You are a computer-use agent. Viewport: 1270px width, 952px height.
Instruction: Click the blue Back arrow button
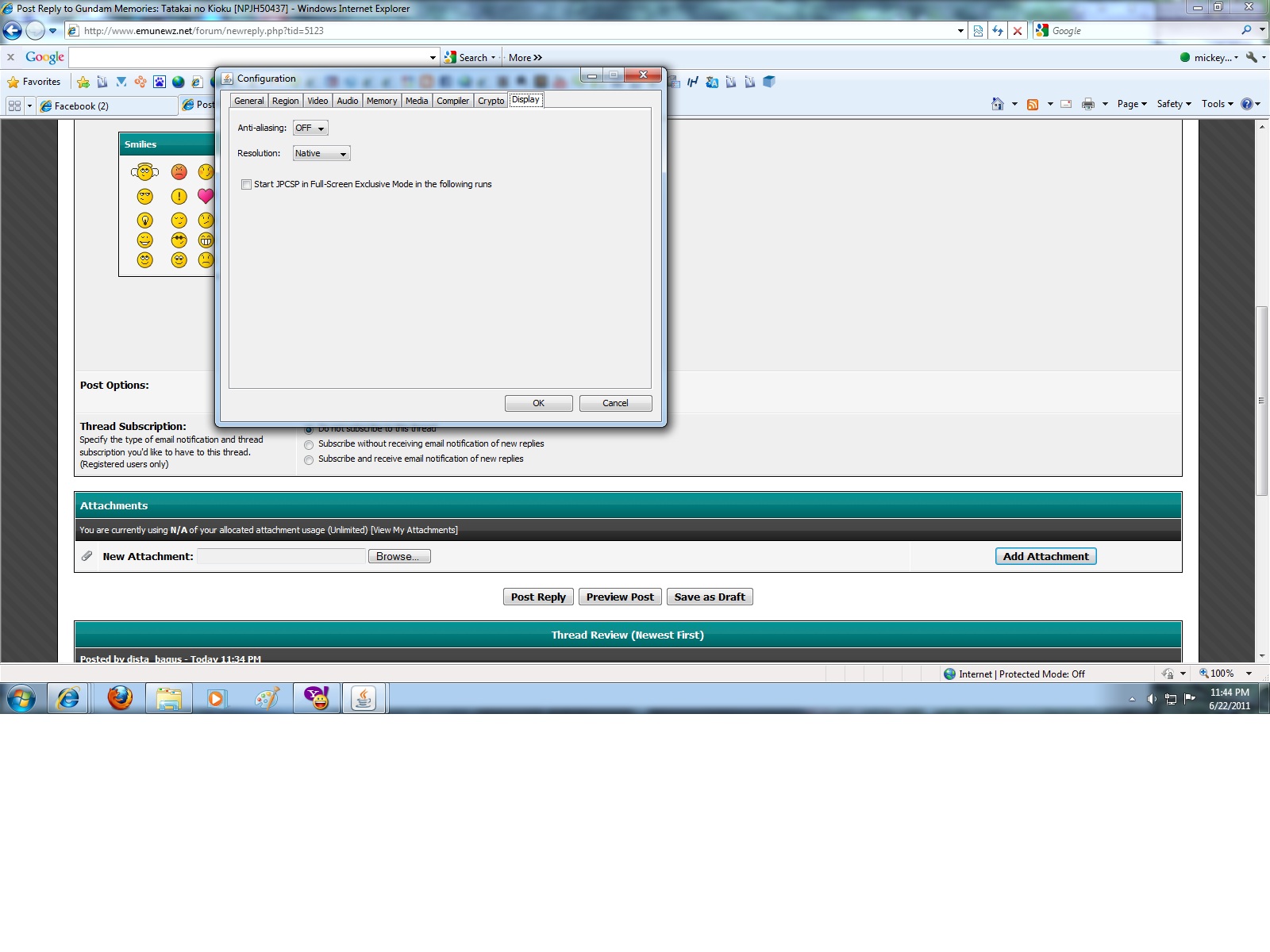(x=13, y=31)
